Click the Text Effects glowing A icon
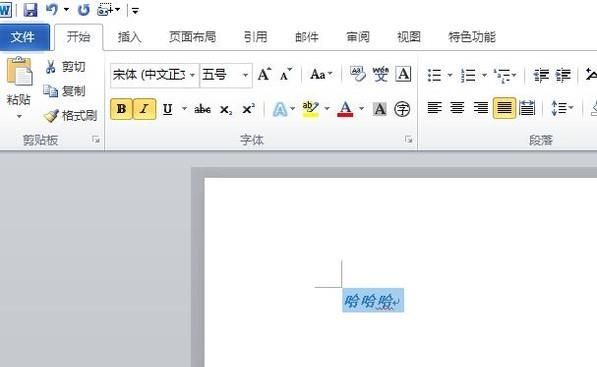This screenshot has width=597, height=367. [x=280, y=110]
